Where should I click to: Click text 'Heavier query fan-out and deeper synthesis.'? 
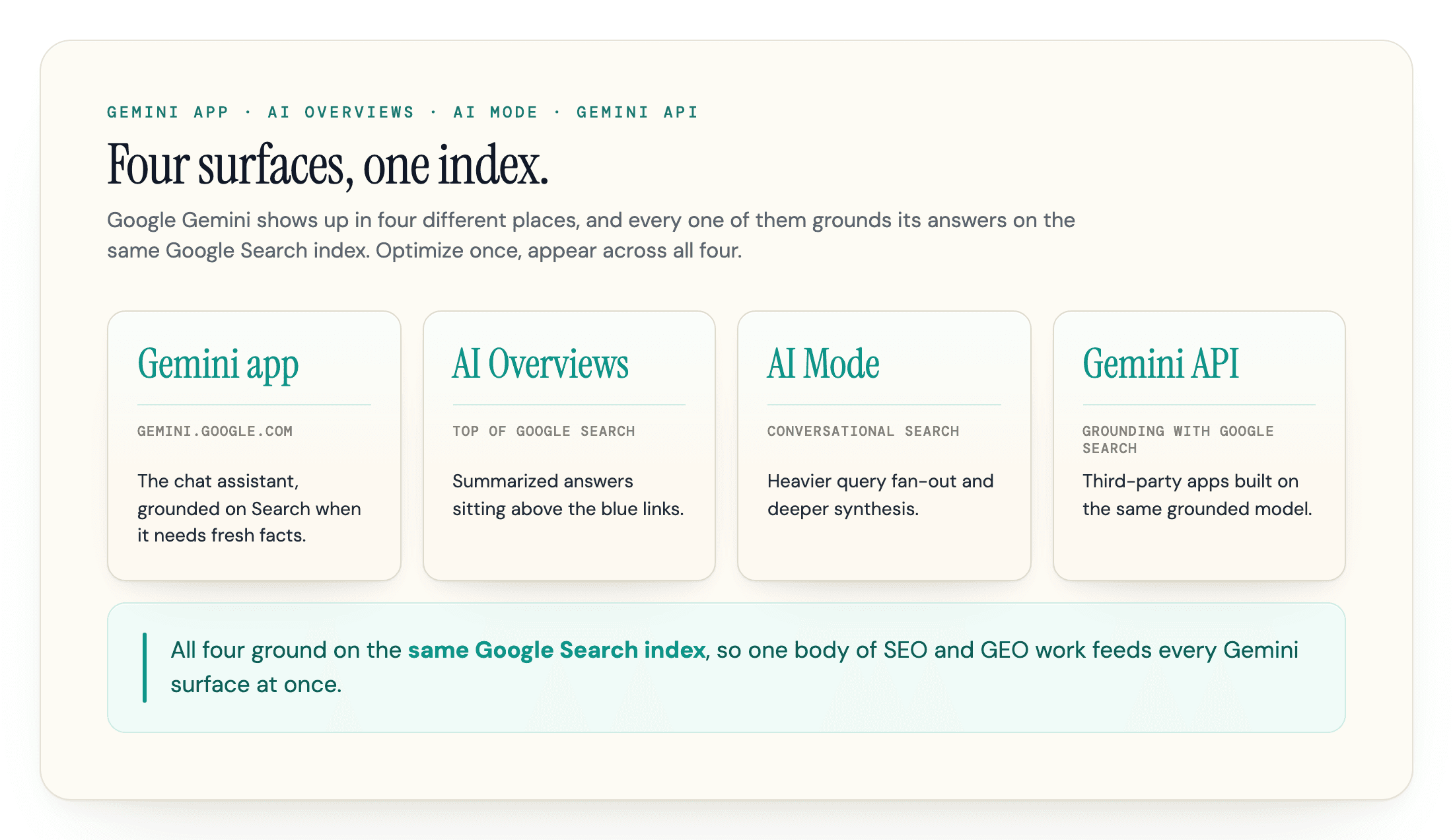(880, 495)
